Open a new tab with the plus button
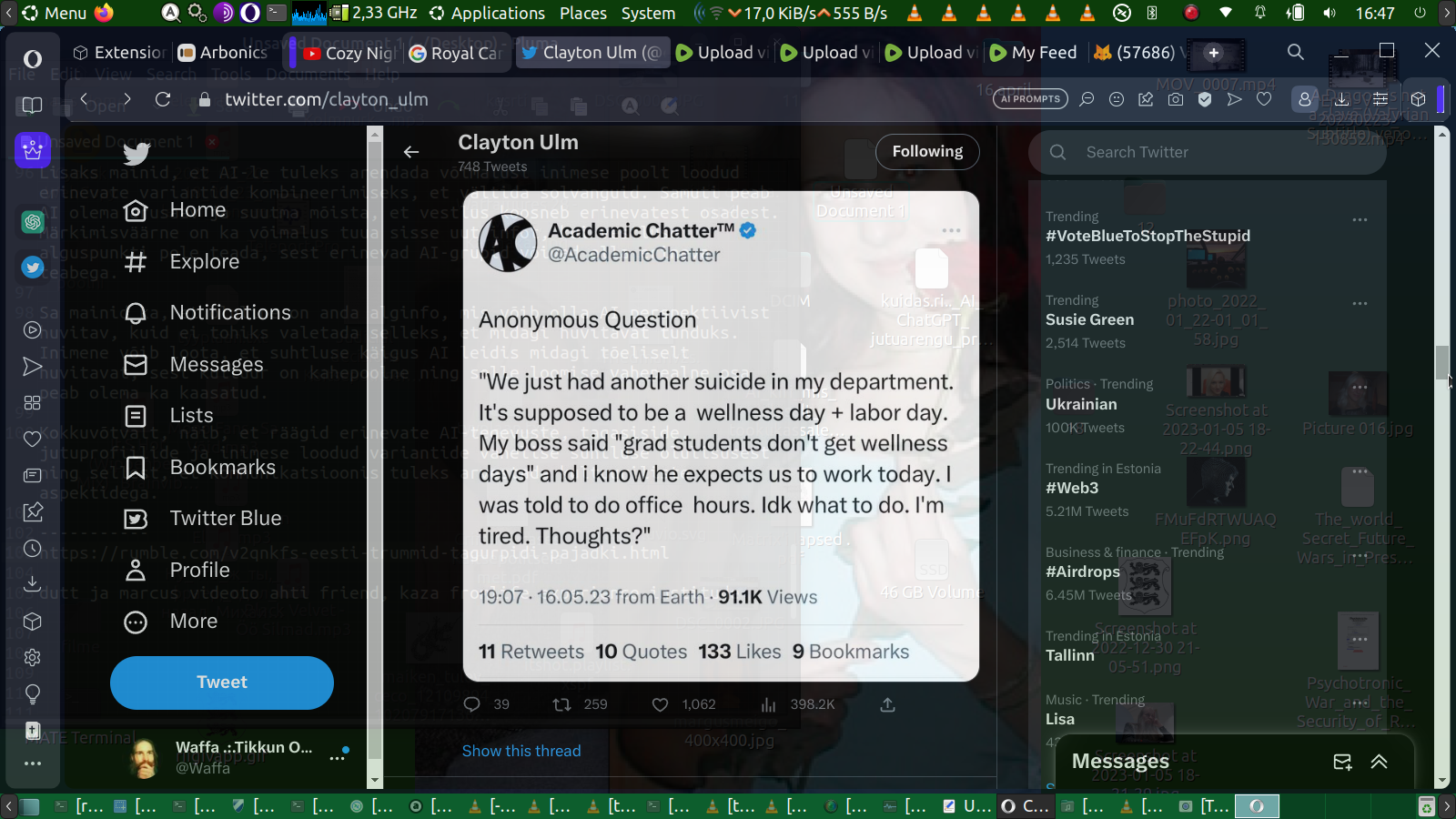Viewport: 1456px width, 819px height. click(x=1213, y=53)
